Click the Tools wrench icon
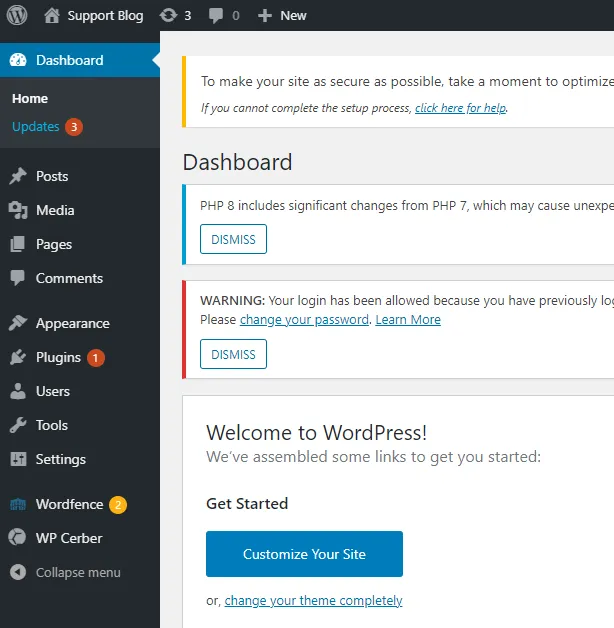The image size is (614, 628). (18, 425)
